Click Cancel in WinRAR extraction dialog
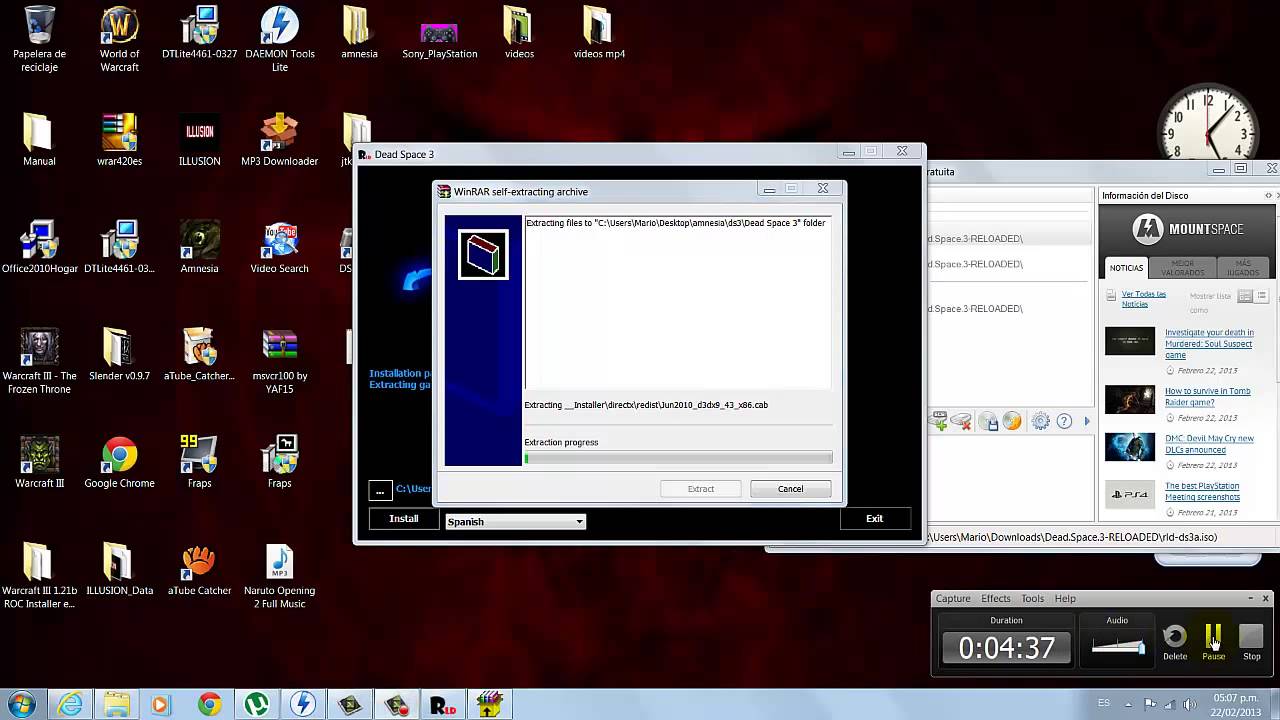This screenshot has height=720, width=1280. click(790, 488)
